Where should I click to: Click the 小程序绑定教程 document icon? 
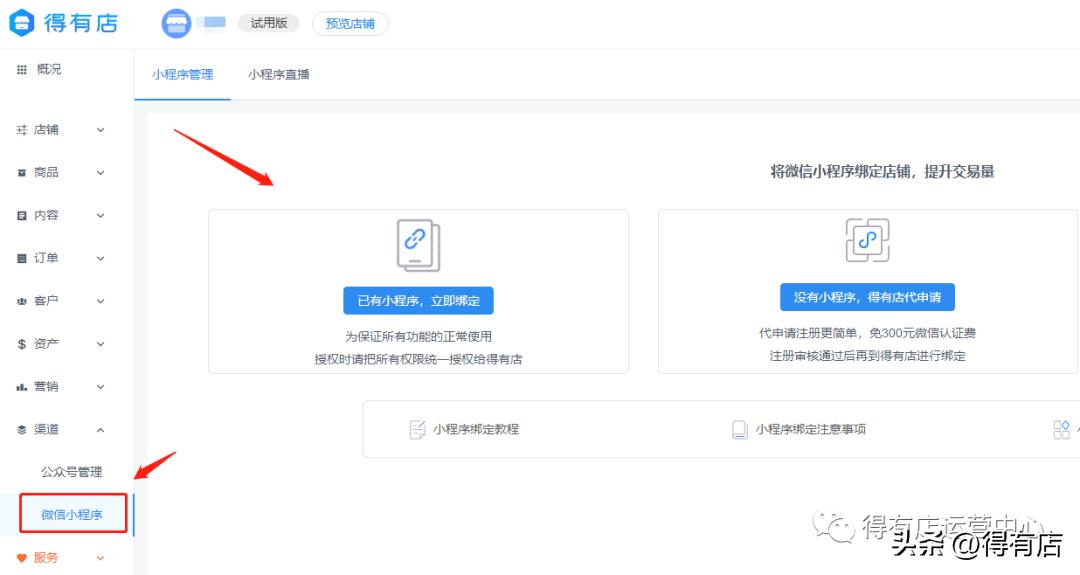(417, 430)
